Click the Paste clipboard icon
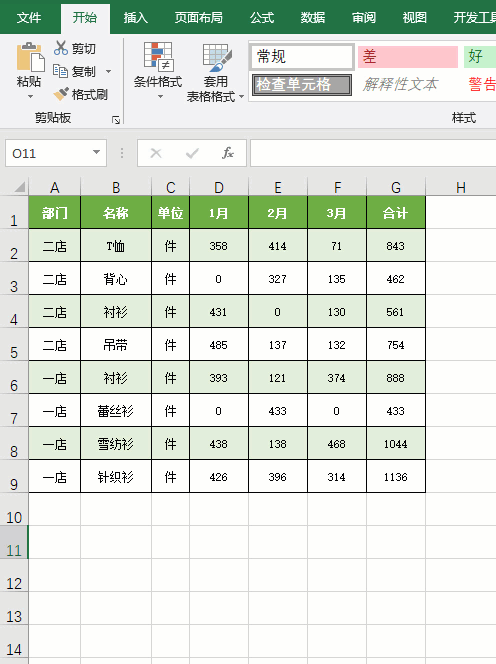The image size is (496, 664). coord(30,57)
